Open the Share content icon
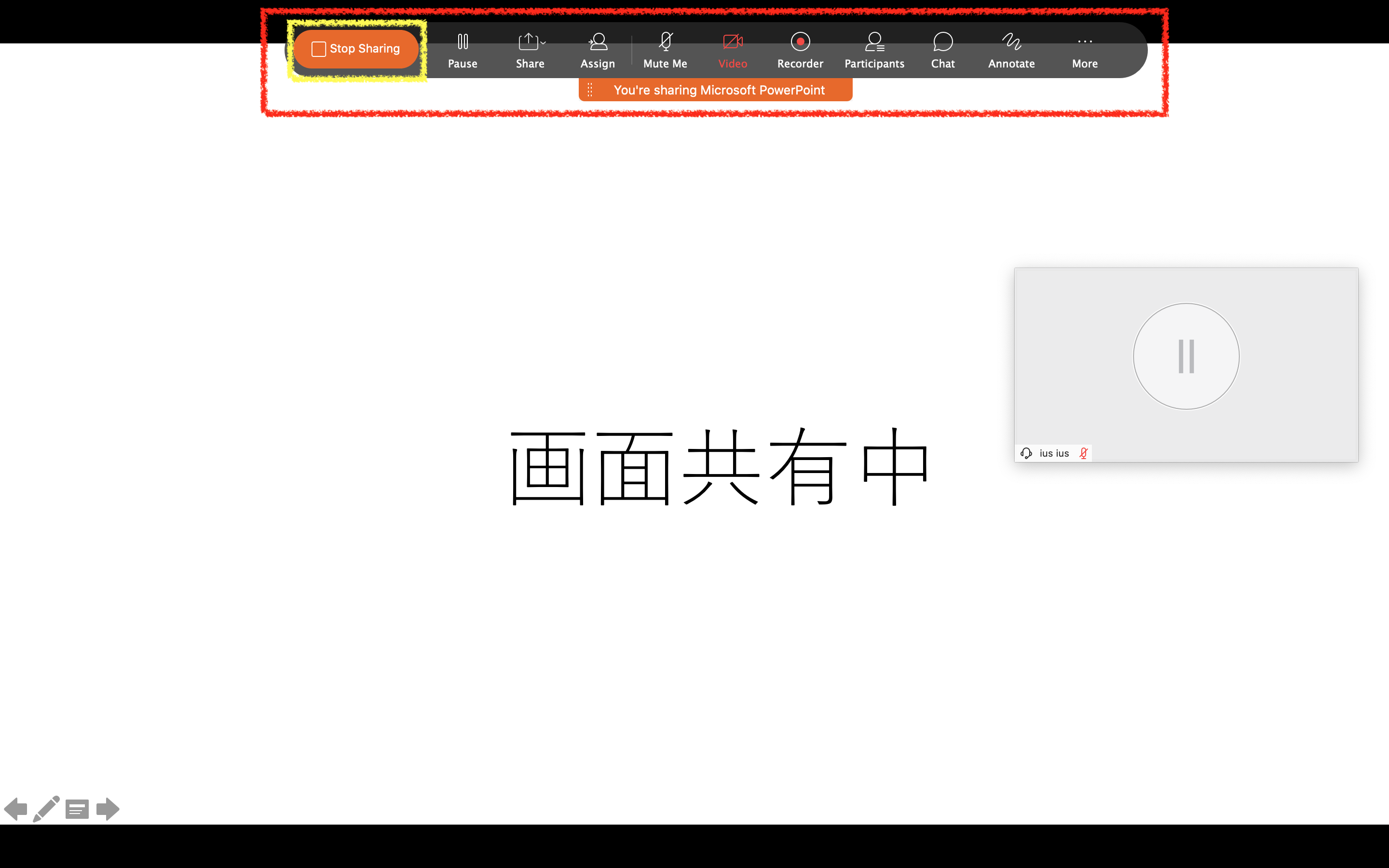 click(528, 42)
